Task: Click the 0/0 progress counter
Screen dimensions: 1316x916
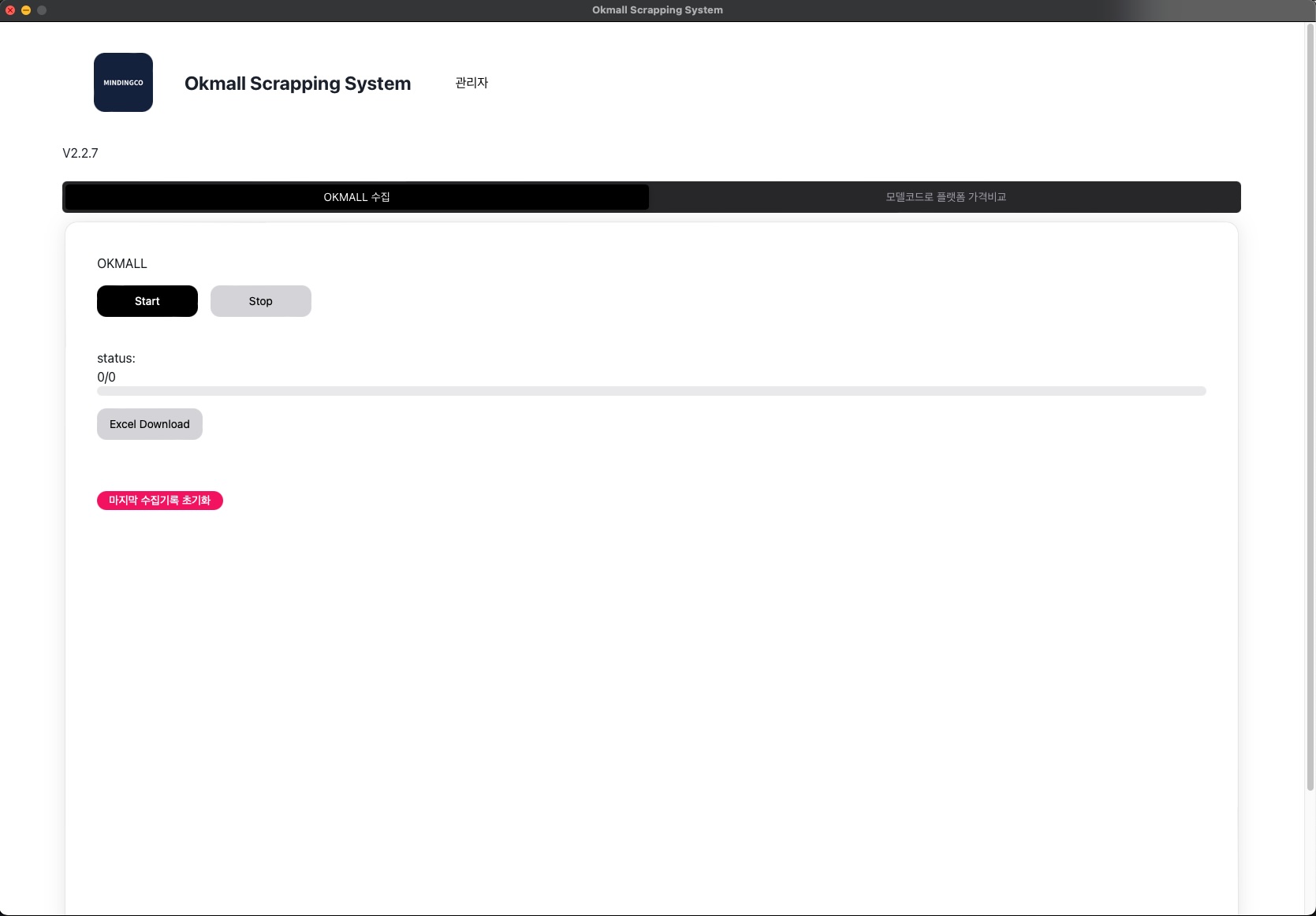Action: (x=106, y=377)
